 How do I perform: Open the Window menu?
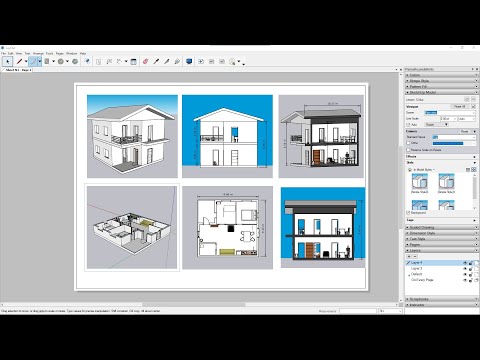click(x=71, y=53)
